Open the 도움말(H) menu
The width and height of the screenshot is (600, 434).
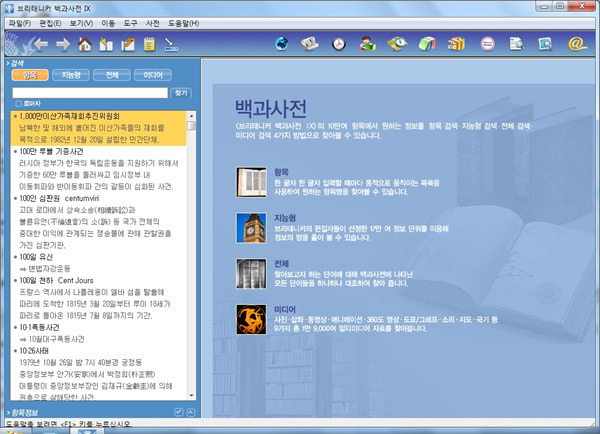coord(184,23)
